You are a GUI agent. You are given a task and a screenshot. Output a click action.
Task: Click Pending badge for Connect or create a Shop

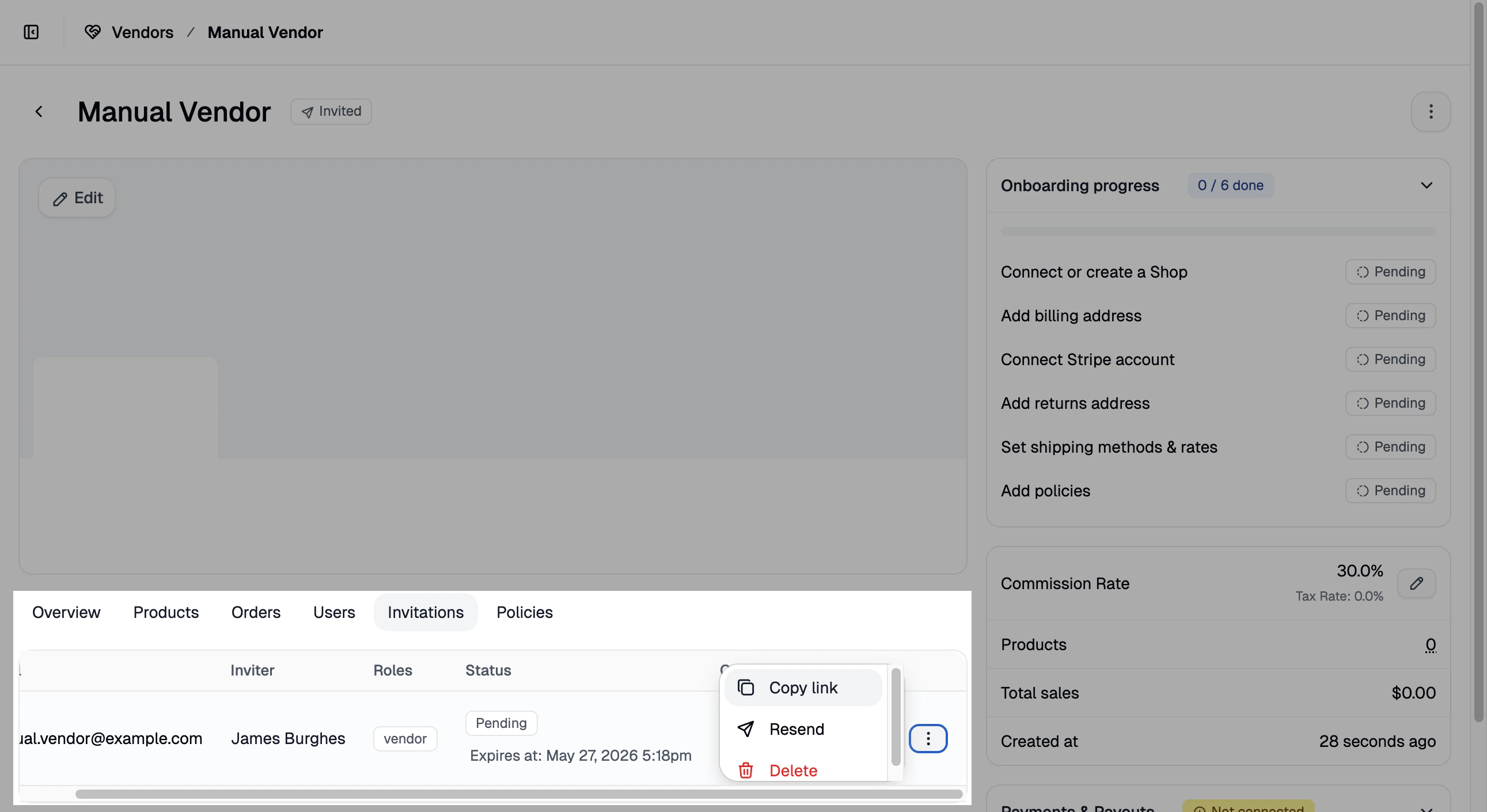click(x=1390, y=272)
